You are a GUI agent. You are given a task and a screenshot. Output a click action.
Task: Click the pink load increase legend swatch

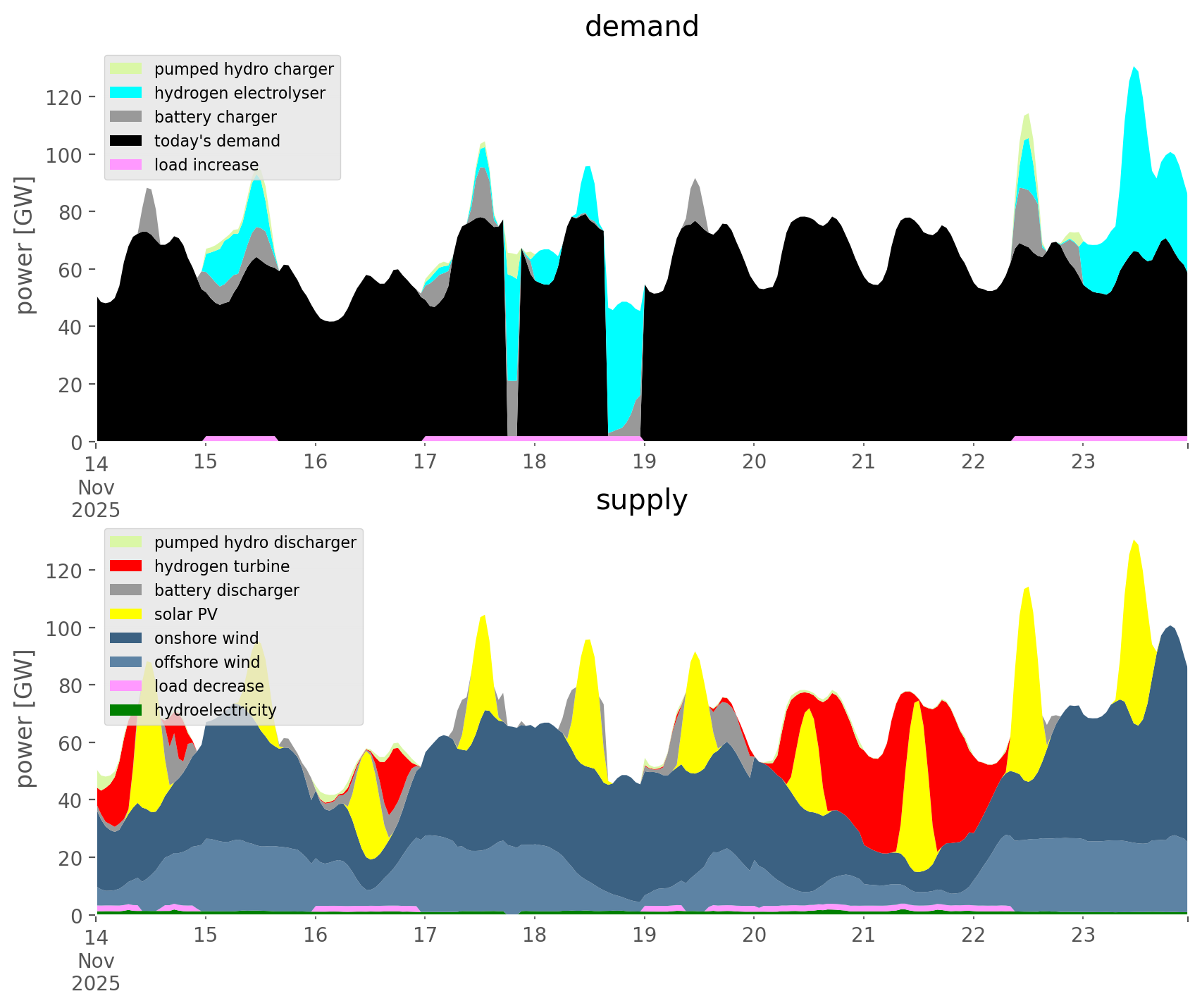[127, 165]
